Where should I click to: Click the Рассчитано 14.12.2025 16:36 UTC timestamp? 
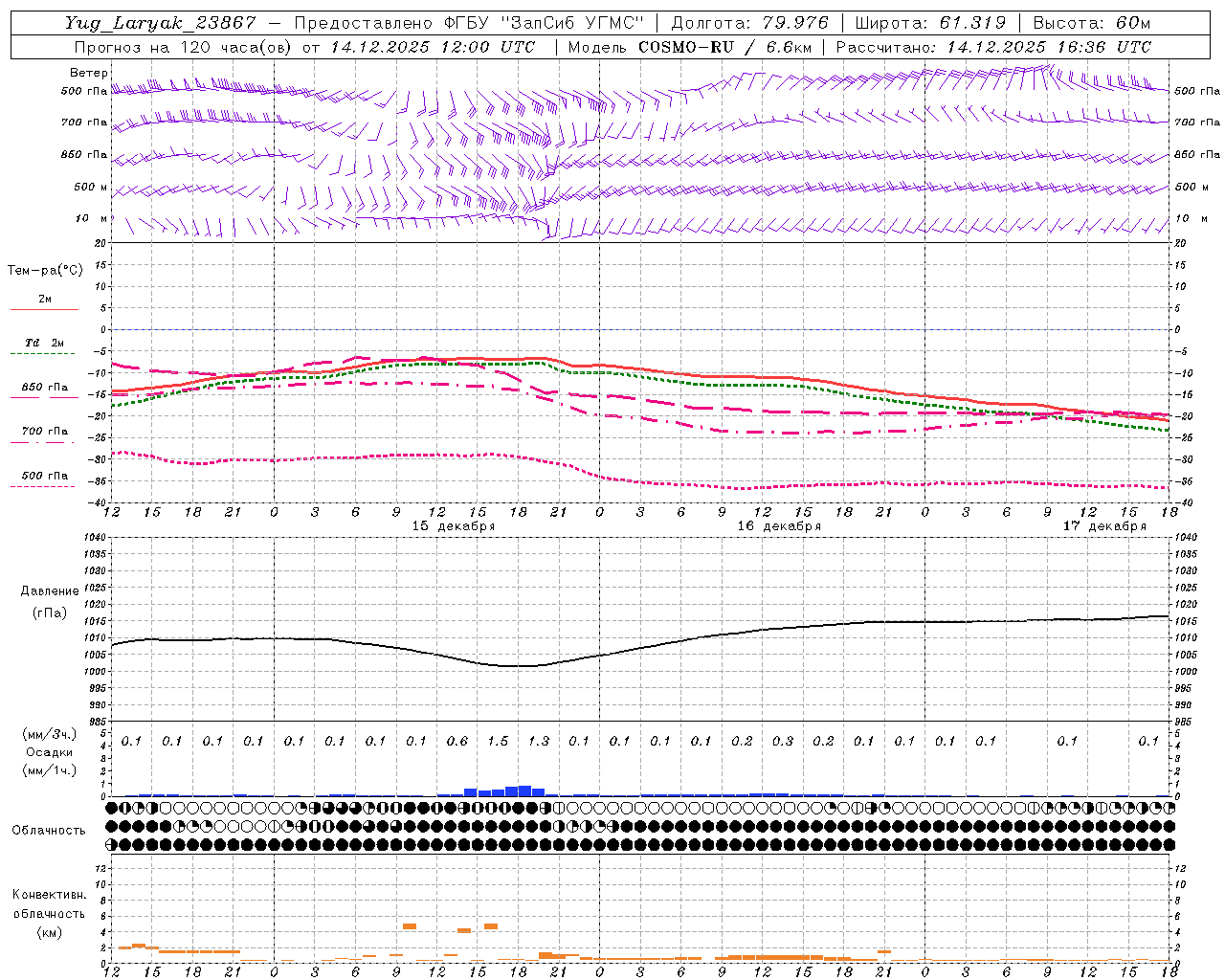993,47
